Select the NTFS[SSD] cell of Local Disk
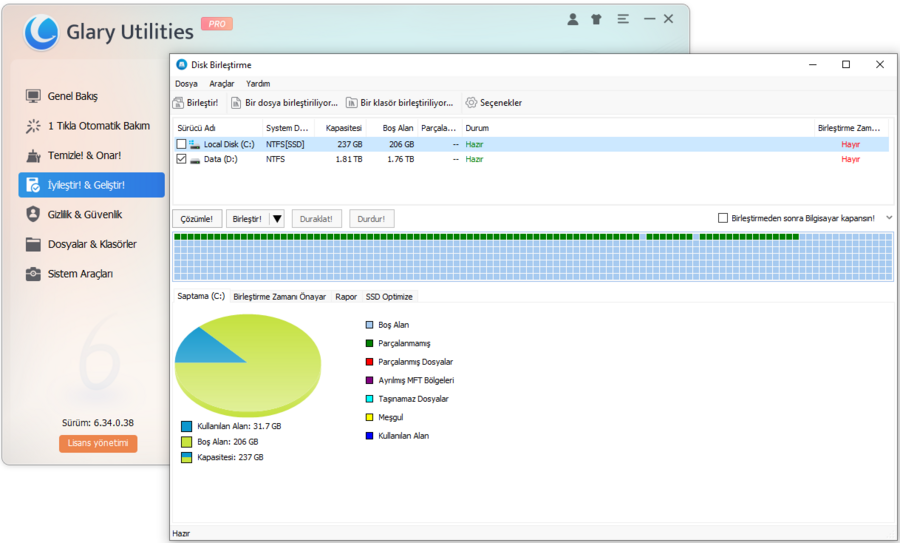Image resolution: width=900 pixels, height=543 pixels. tap(285, 145)
